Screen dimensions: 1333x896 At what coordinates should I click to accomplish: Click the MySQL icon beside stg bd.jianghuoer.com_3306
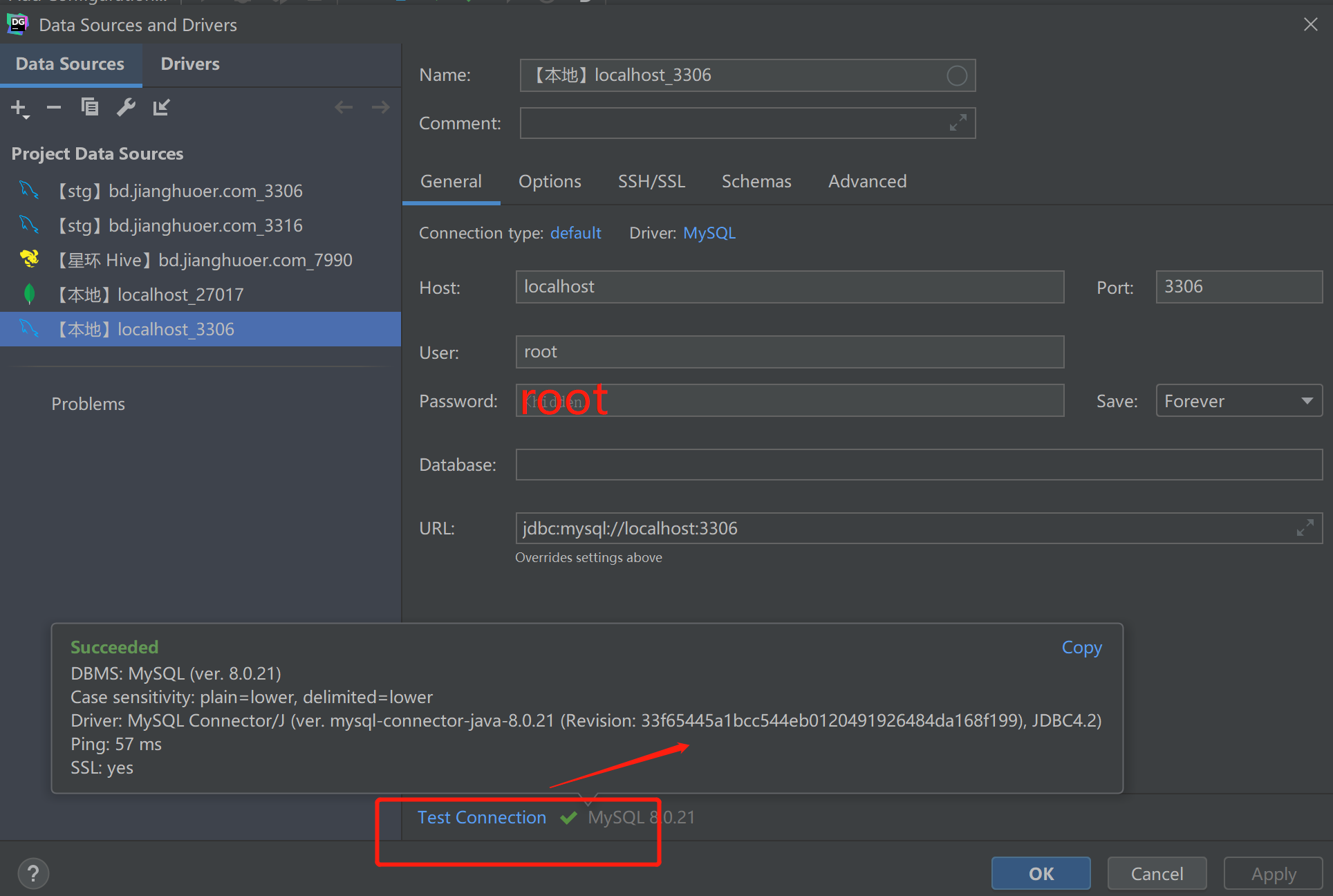coord(28,190)
